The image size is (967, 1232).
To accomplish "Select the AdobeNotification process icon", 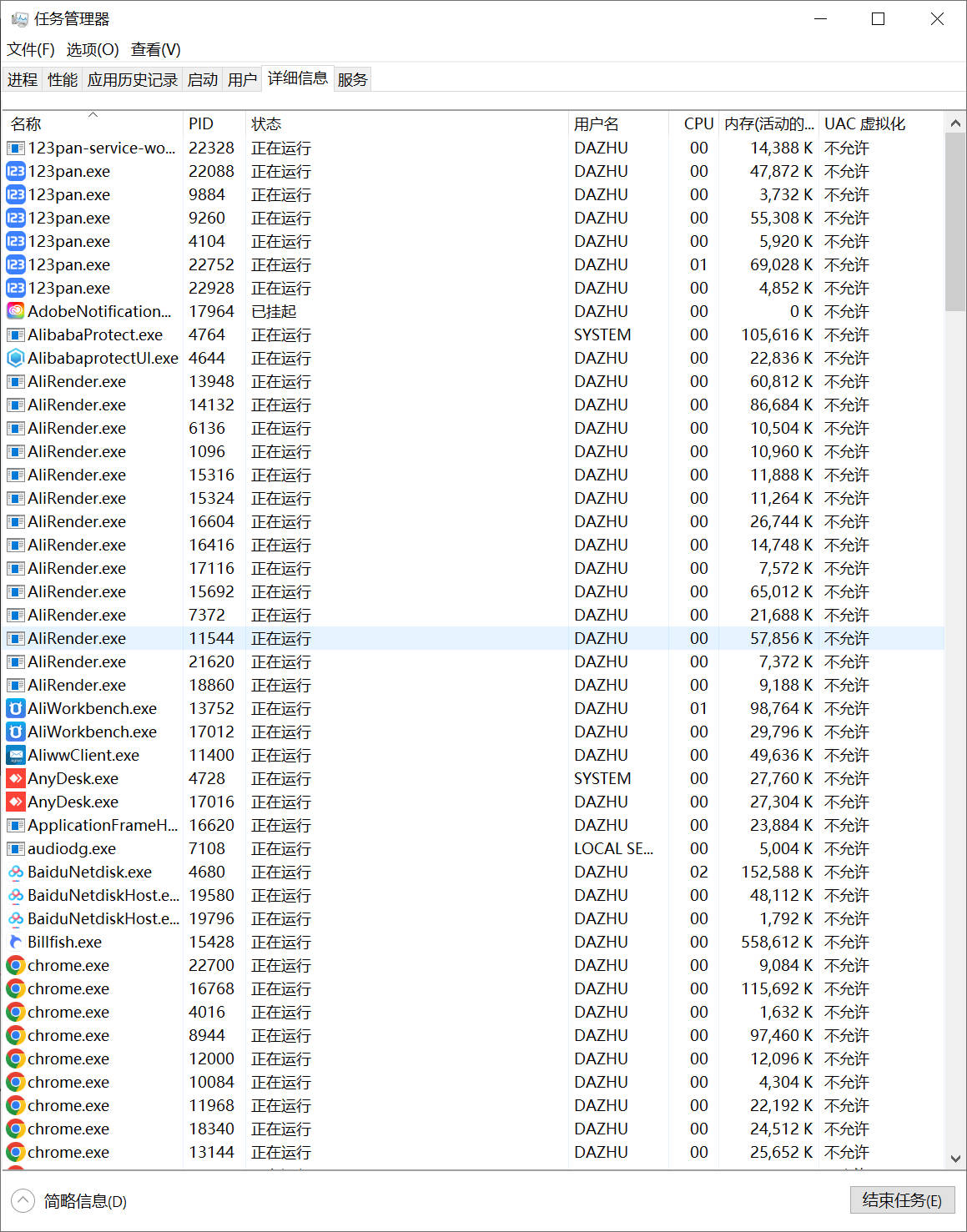I will tap(15, 311).
